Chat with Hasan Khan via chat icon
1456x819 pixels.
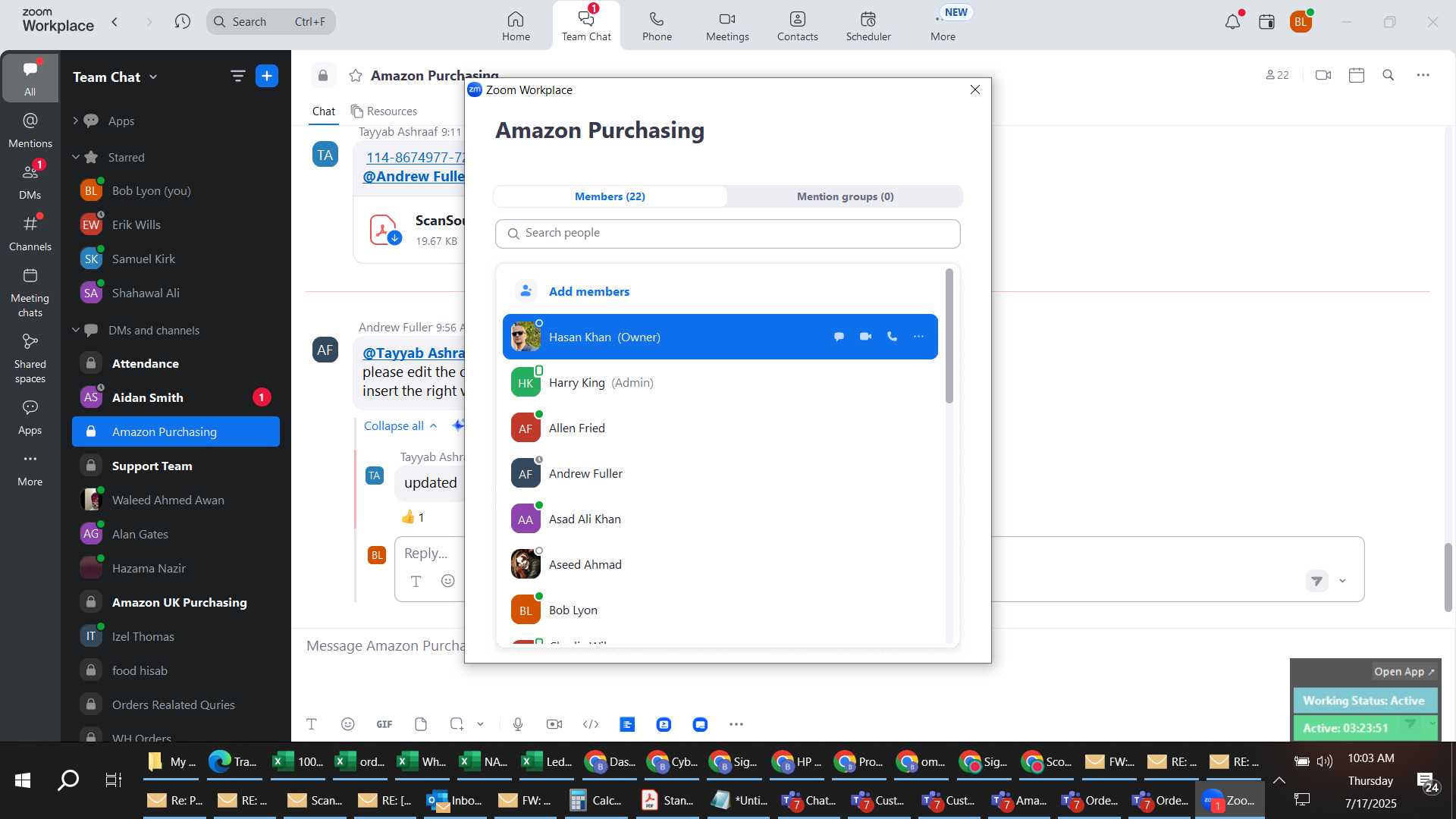(x=839, y=337)
